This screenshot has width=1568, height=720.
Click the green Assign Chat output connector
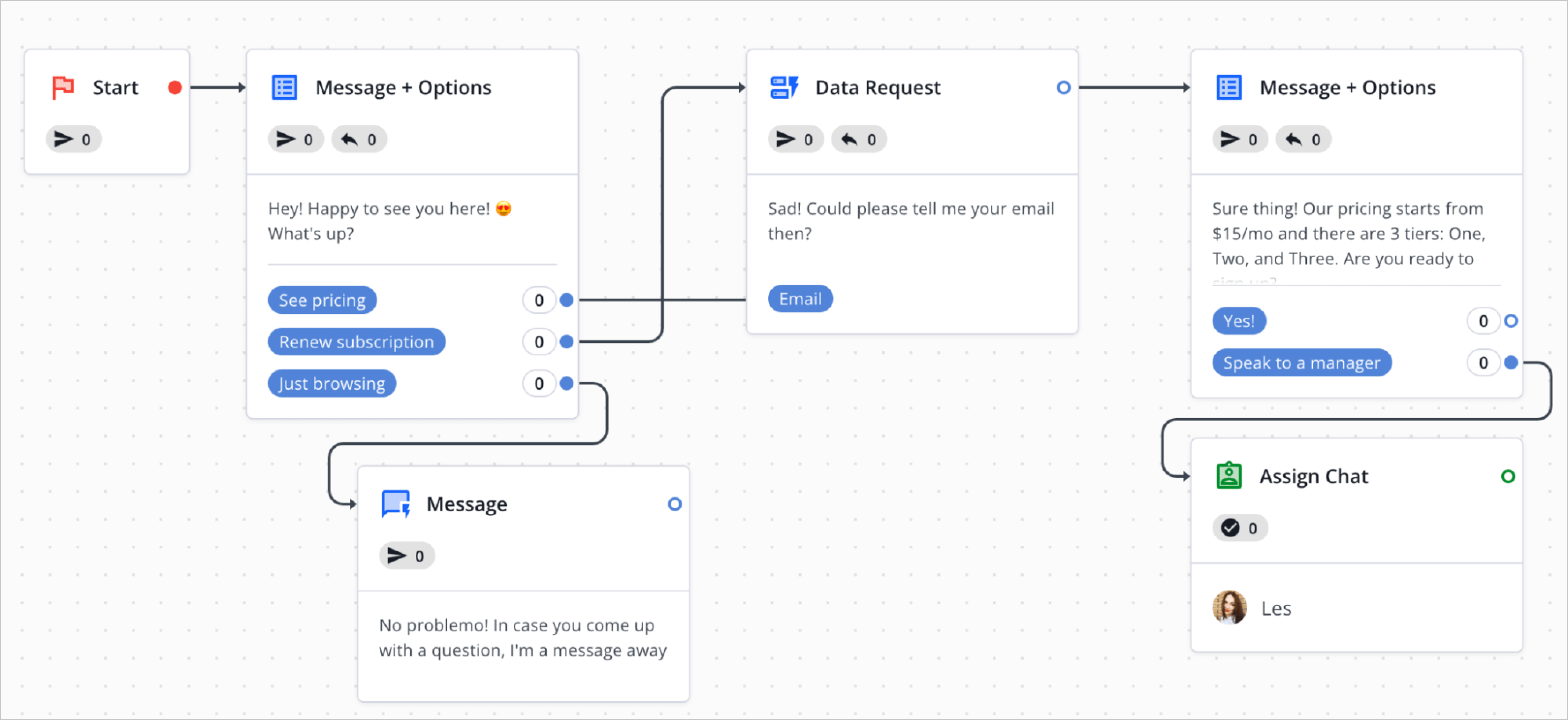(x=1508, y=476)
